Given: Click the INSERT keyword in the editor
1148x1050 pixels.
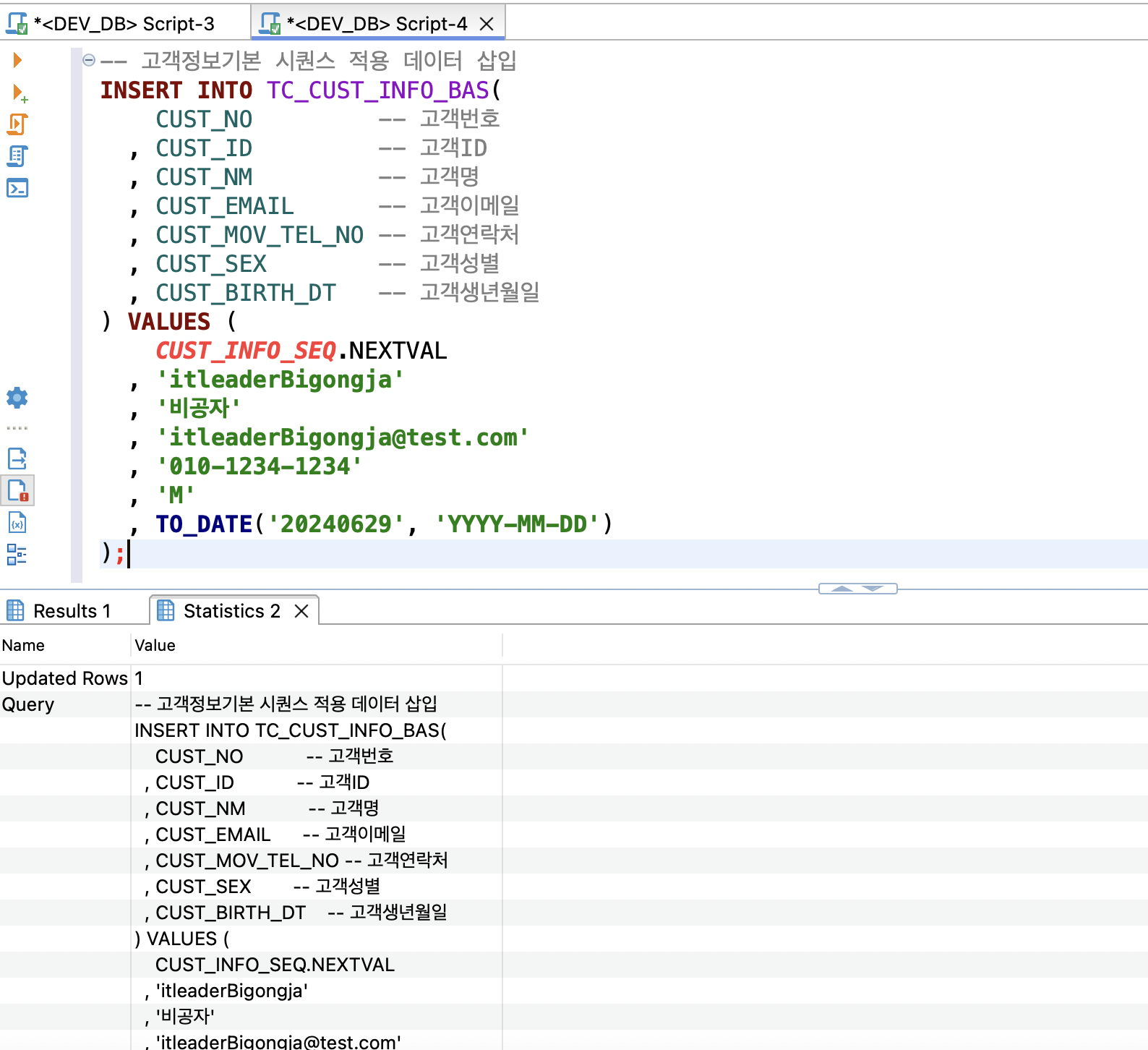Looking at the screenshot, I should coord(141,90).
